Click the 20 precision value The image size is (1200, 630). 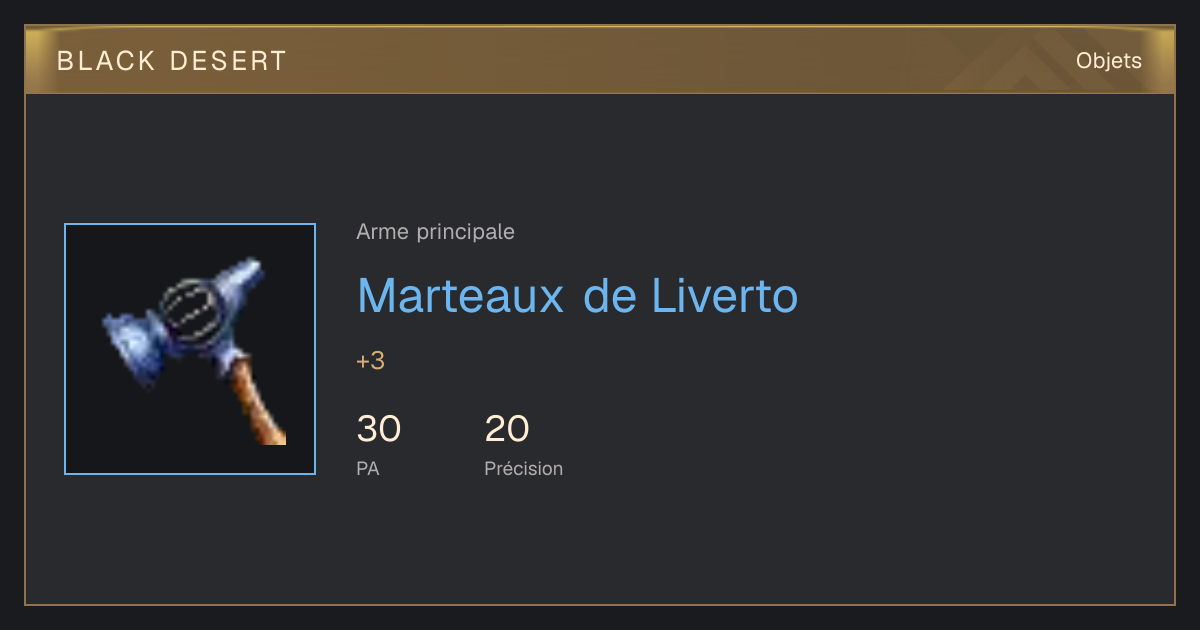(507, 429)
